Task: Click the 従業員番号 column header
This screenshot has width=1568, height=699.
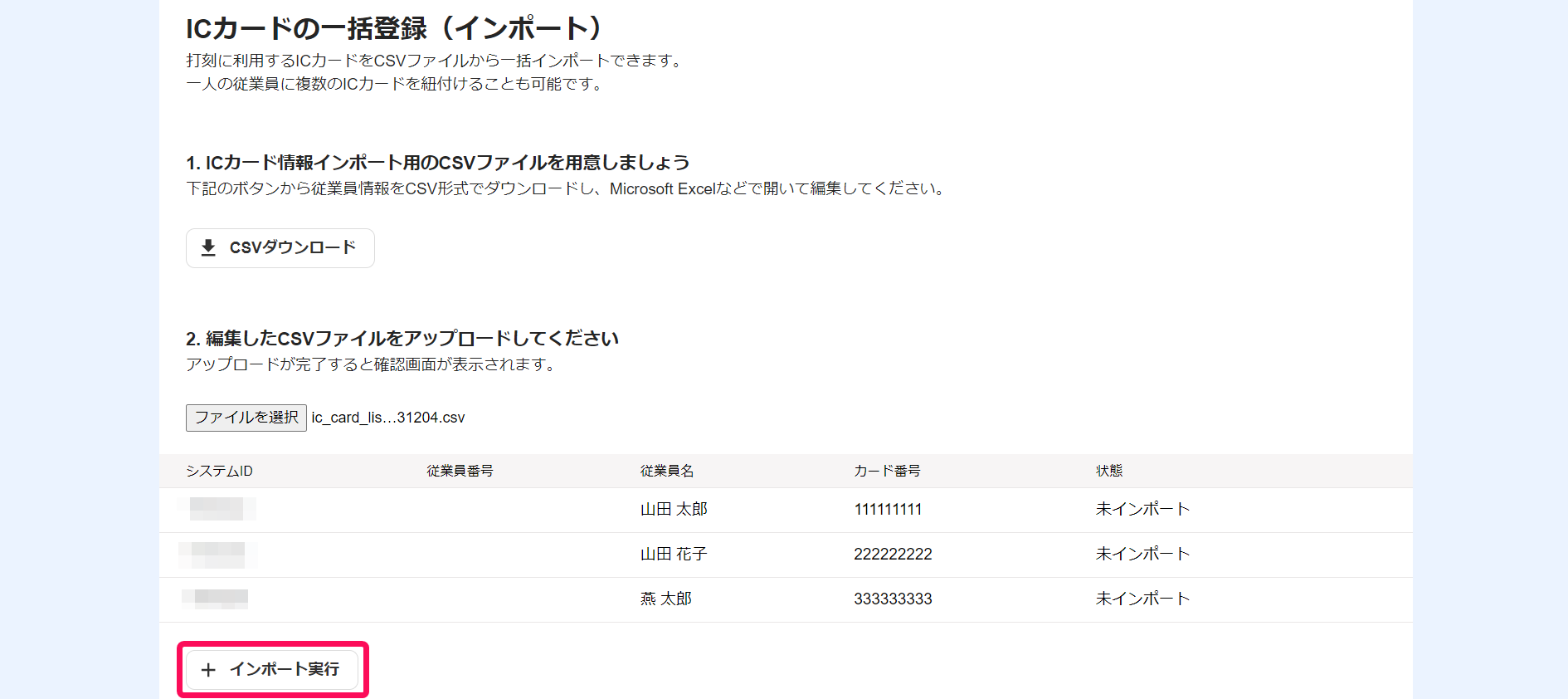Action: tap(460, 471)
